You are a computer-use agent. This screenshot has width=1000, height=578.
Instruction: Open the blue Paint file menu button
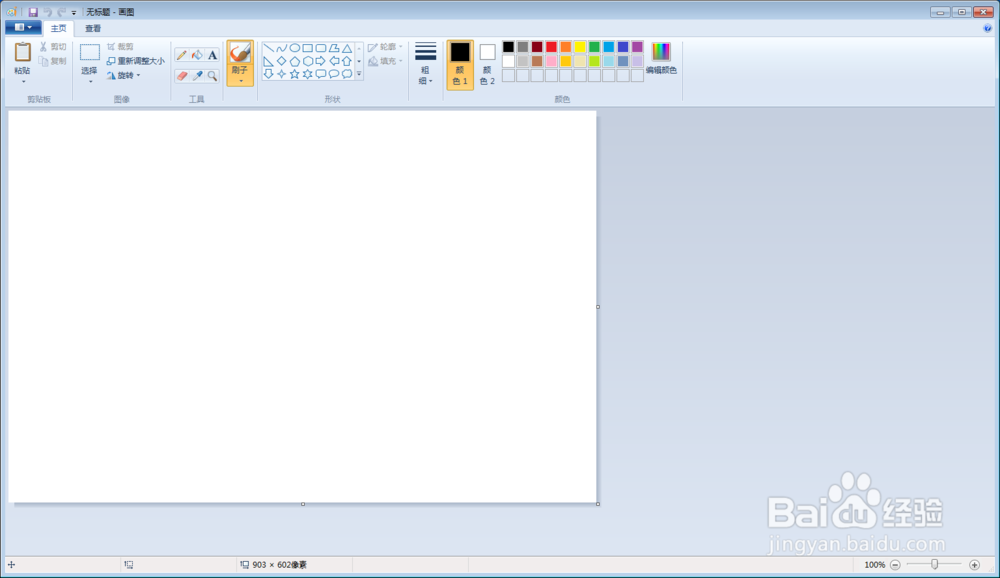click(23, 27)
